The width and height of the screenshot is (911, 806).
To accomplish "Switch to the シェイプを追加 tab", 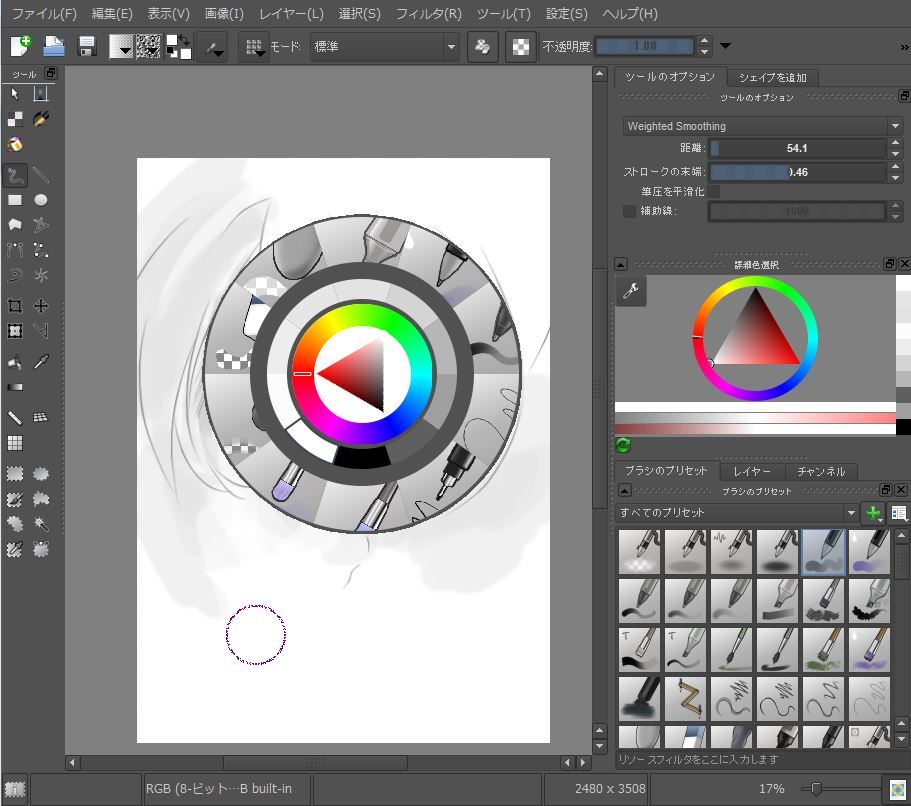I will 772,77.
